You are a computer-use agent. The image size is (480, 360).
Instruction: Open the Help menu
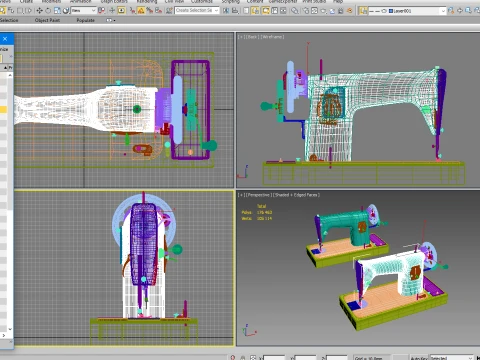tap(338, 2)
